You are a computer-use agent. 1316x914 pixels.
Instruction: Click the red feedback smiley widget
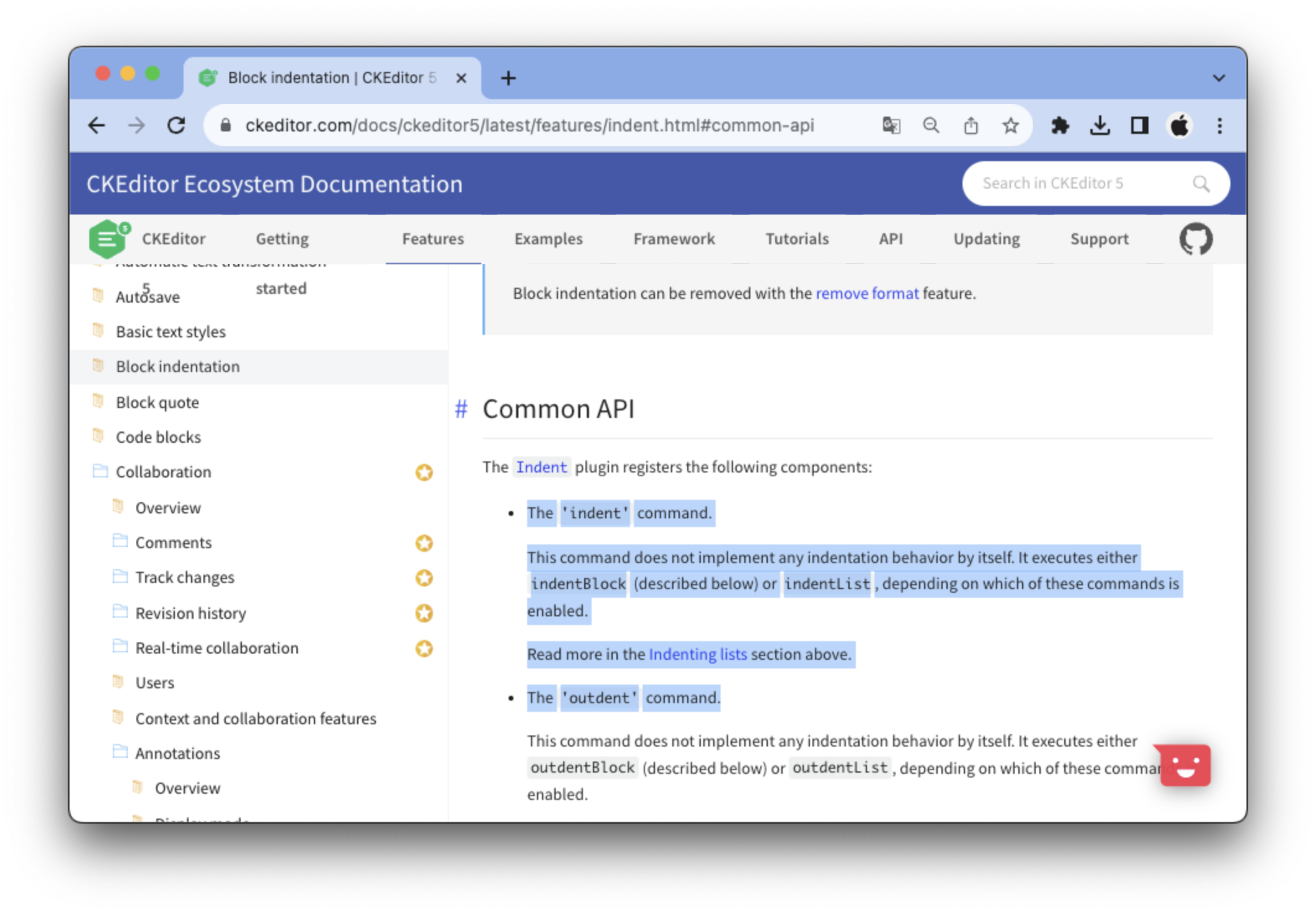tap(1185, 765)
